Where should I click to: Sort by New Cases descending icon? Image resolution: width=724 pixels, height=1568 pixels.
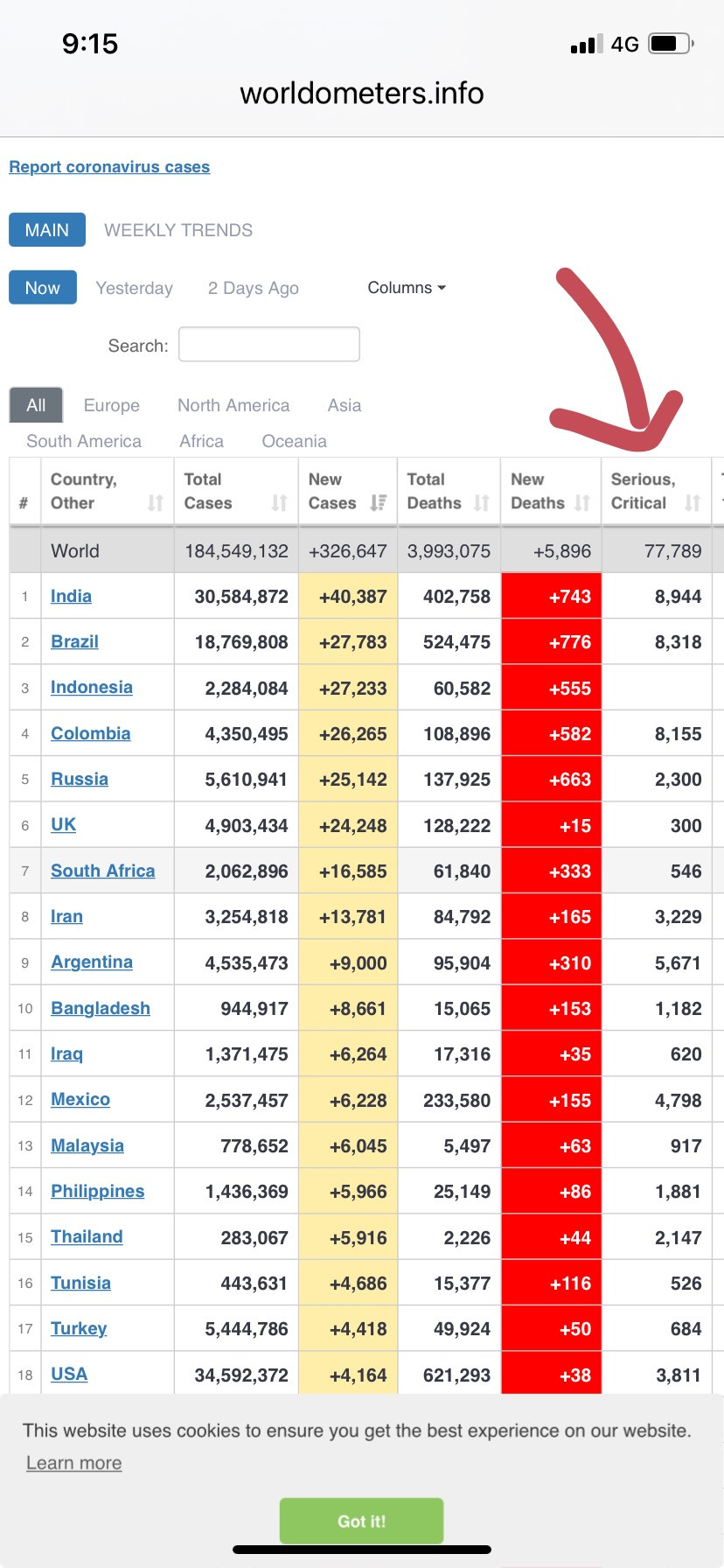[x=379, y=503]
